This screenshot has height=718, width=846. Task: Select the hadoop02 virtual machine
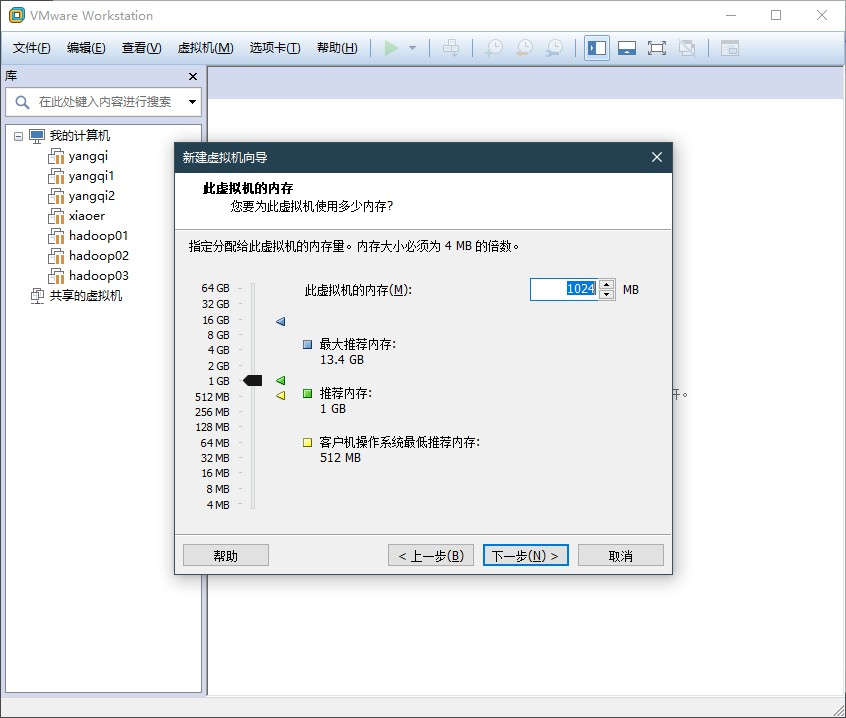96,255
